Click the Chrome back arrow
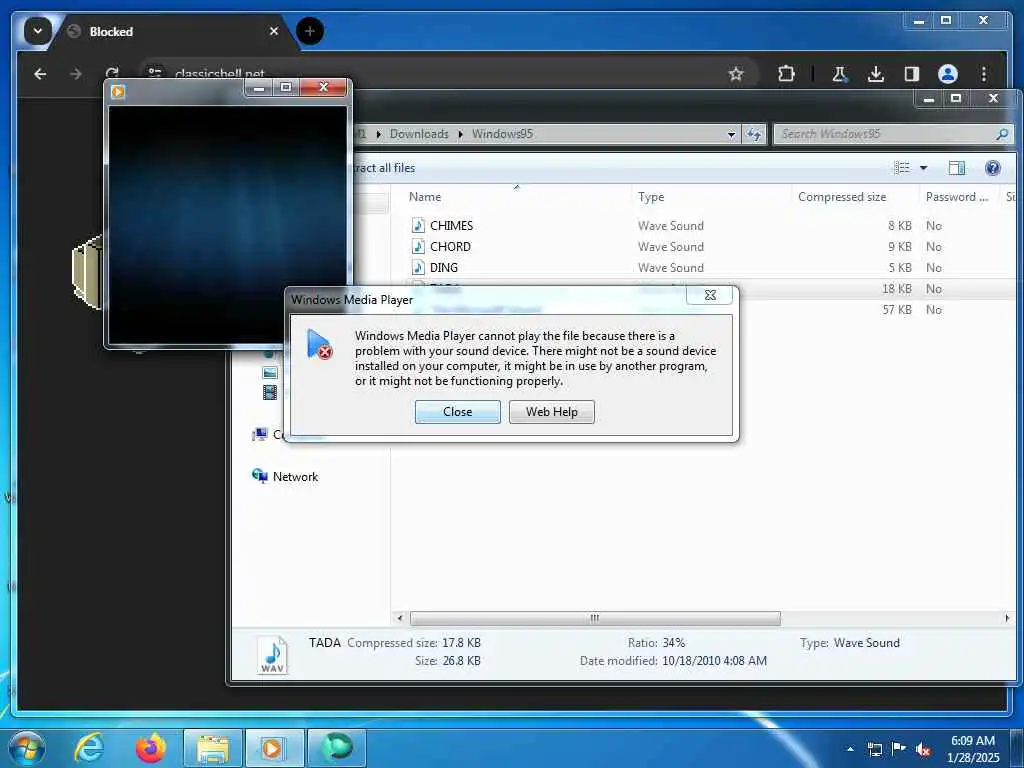1024x768 pixels. tap(40, 74)
